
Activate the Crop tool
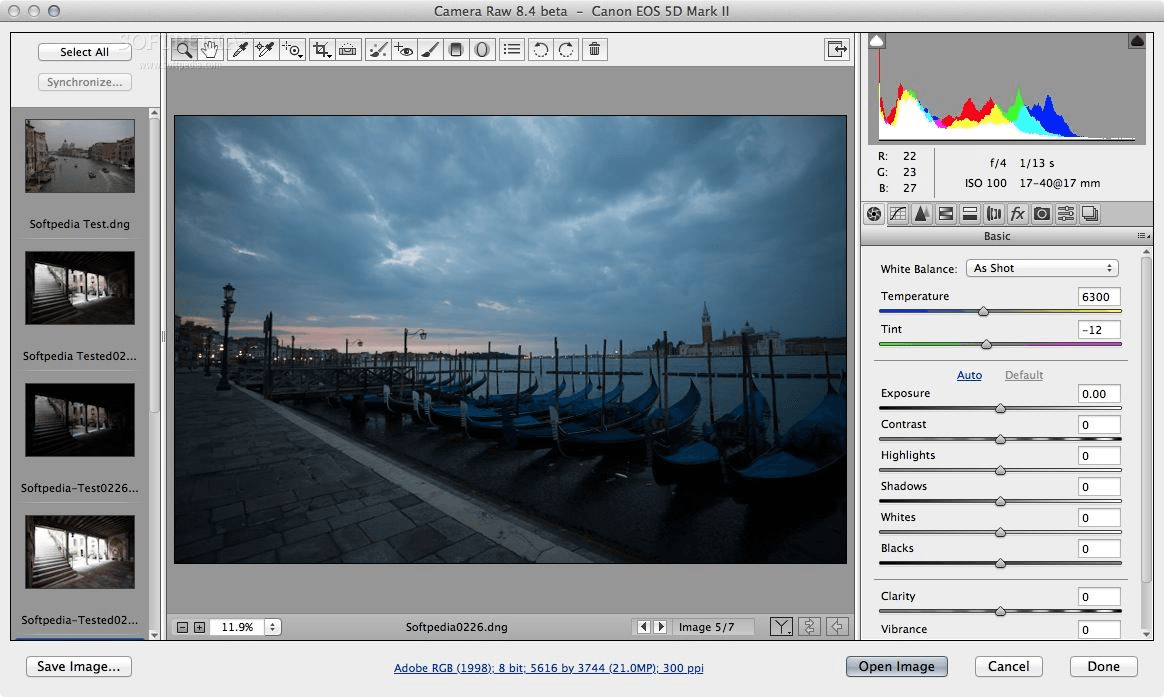(321, 49)
